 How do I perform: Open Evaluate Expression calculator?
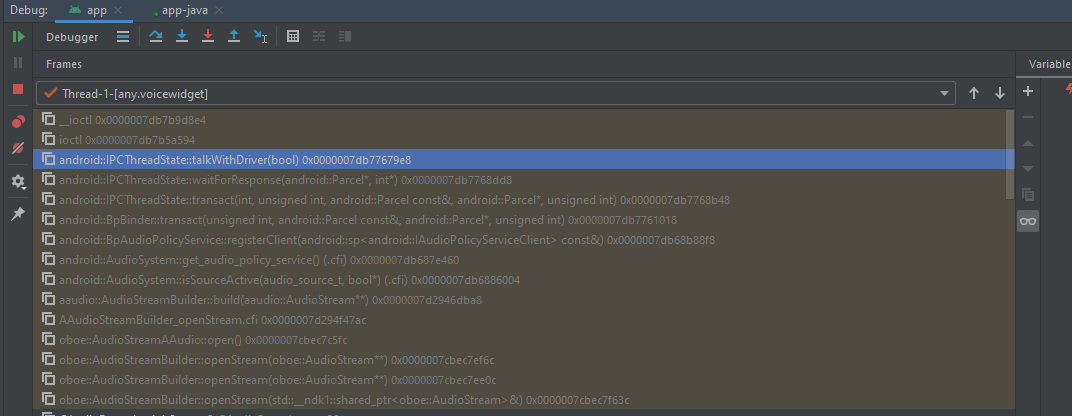point(293,36)
